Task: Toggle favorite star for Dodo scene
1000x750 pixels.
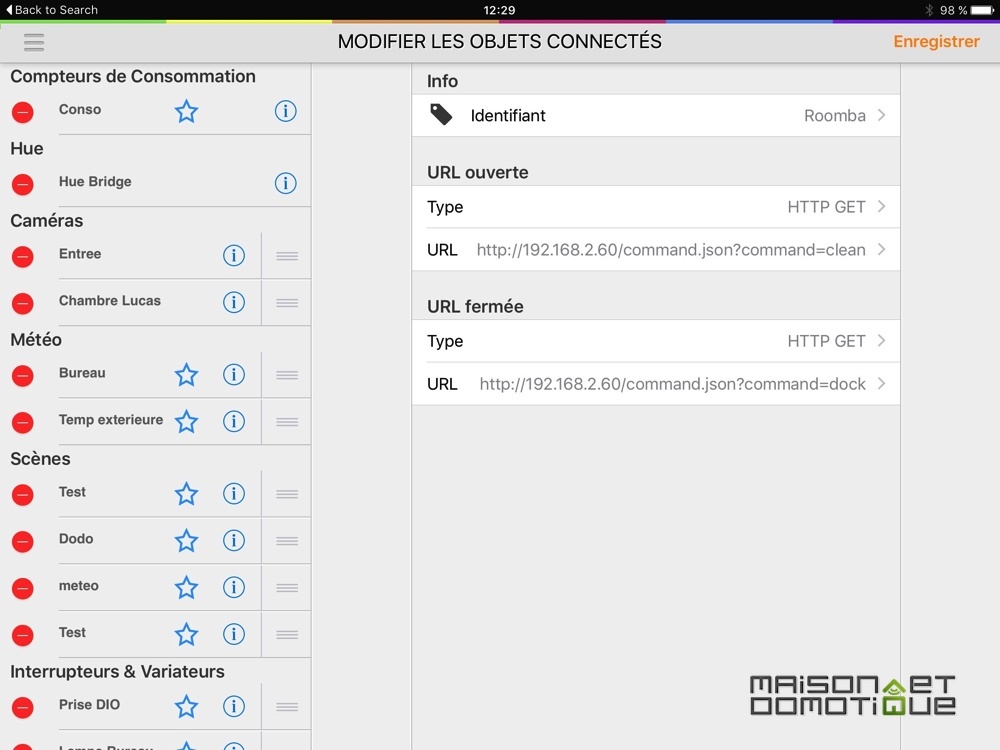Action: point(186,540)
